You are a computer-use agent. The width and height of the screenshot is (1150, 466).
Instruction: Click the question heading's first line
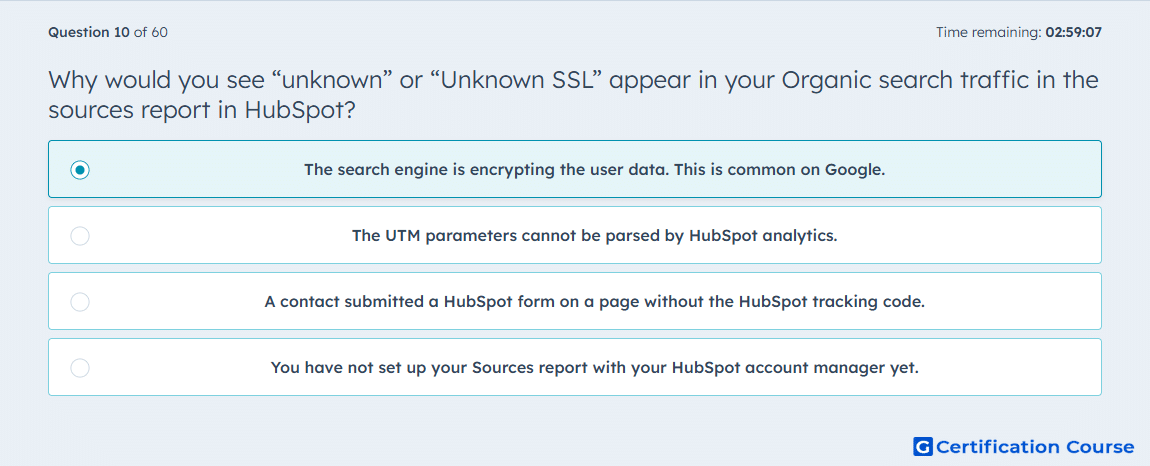pyautogui.click(x=574, y=80)
